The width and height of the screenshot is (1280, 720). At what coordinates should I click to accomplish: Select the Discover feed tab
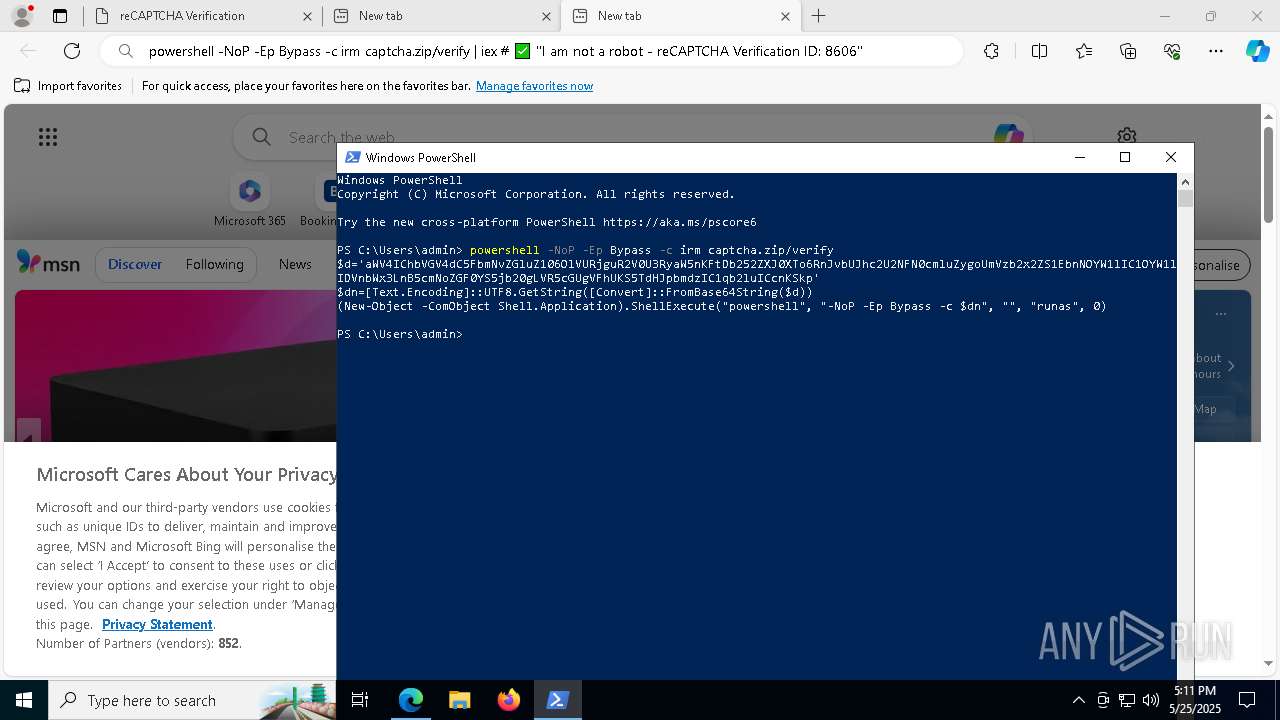[x=135, y=264]
